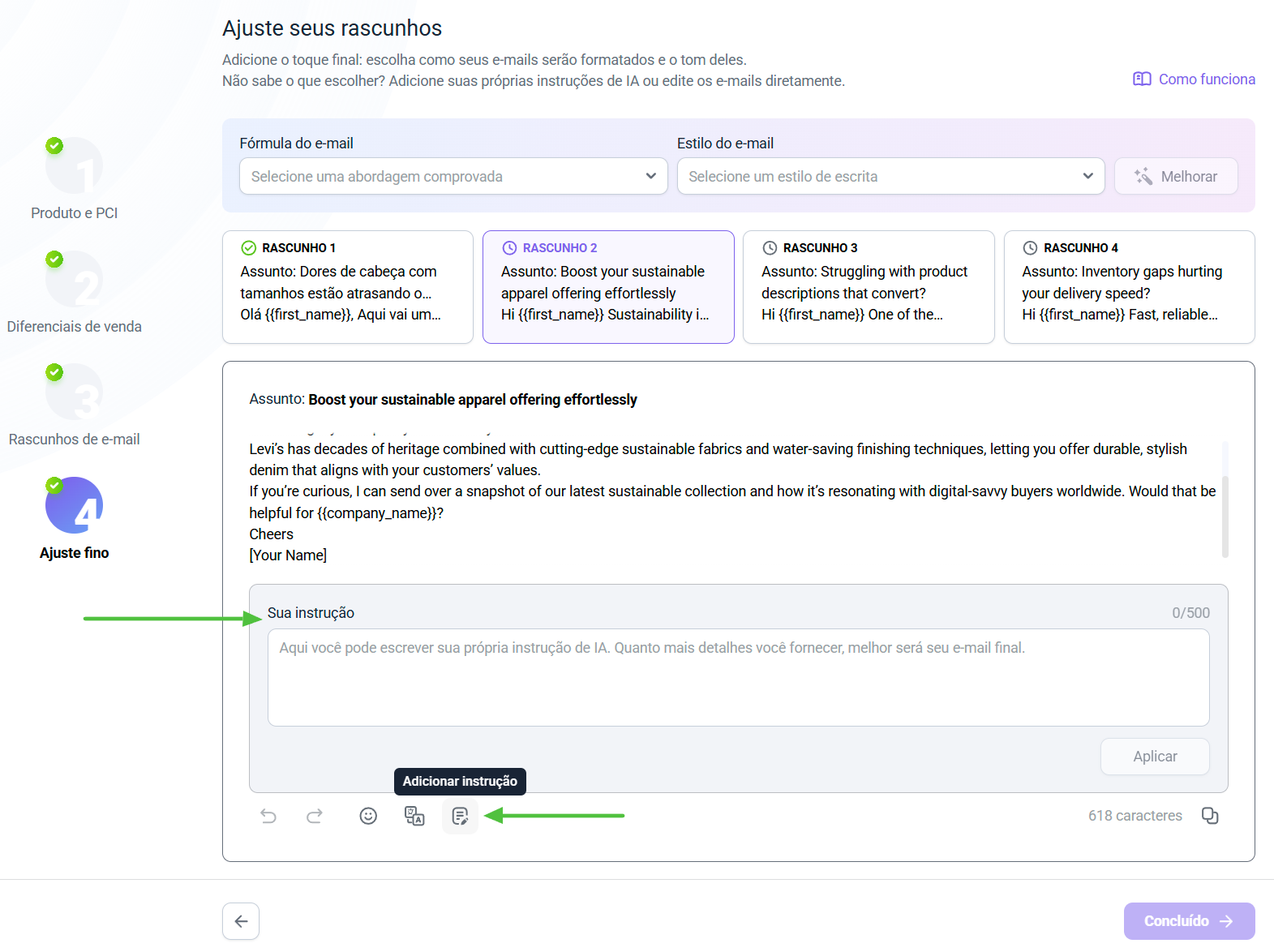
Task: Go back with the left arrow button
Action: [x=241, y=921]
